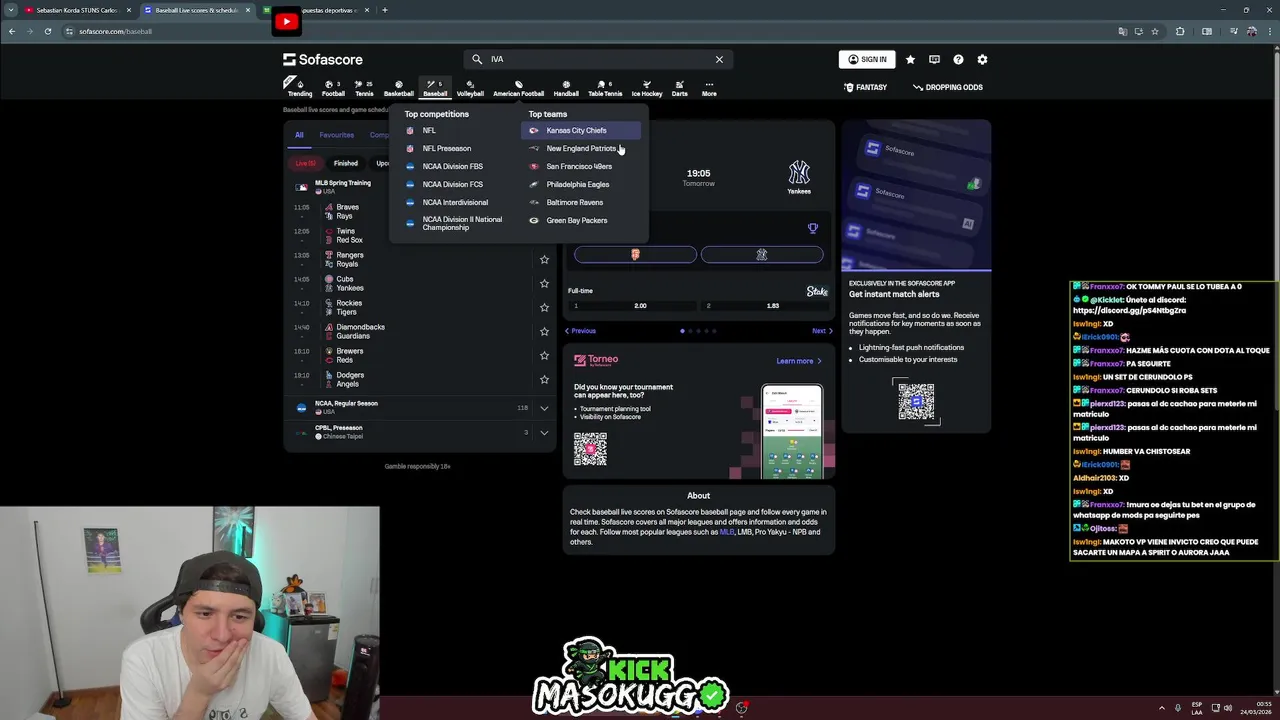Click the Yankees team logo
Screen dimensions: 1280x720
point(798,172)
